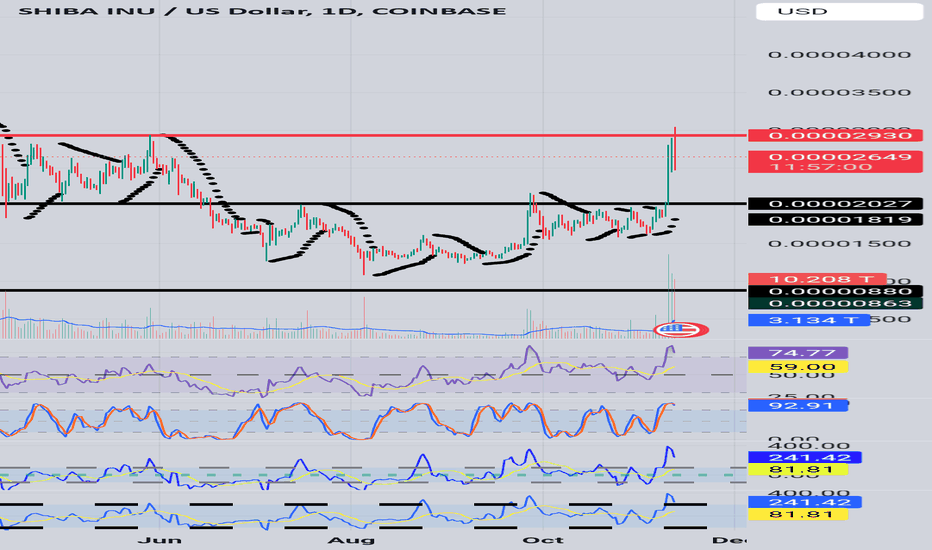
Task: Click the purple RSI value 74.77
Action: [798, 353]
